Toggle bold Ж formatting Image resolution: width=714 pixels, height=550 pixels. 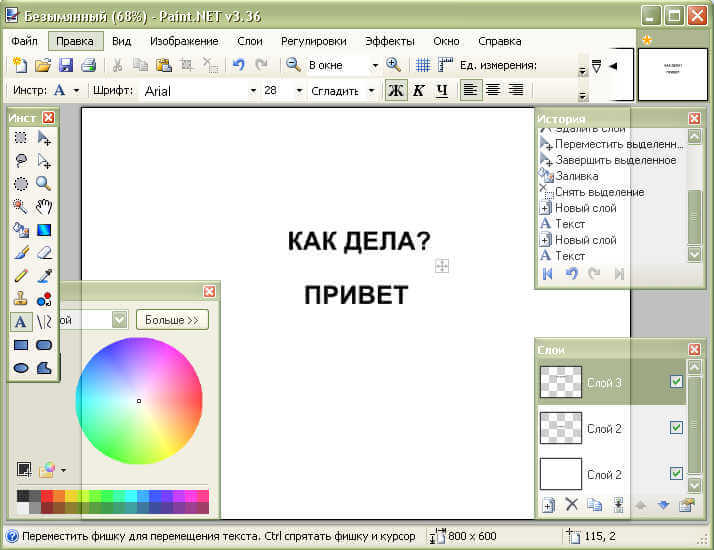tap(396, 90)
